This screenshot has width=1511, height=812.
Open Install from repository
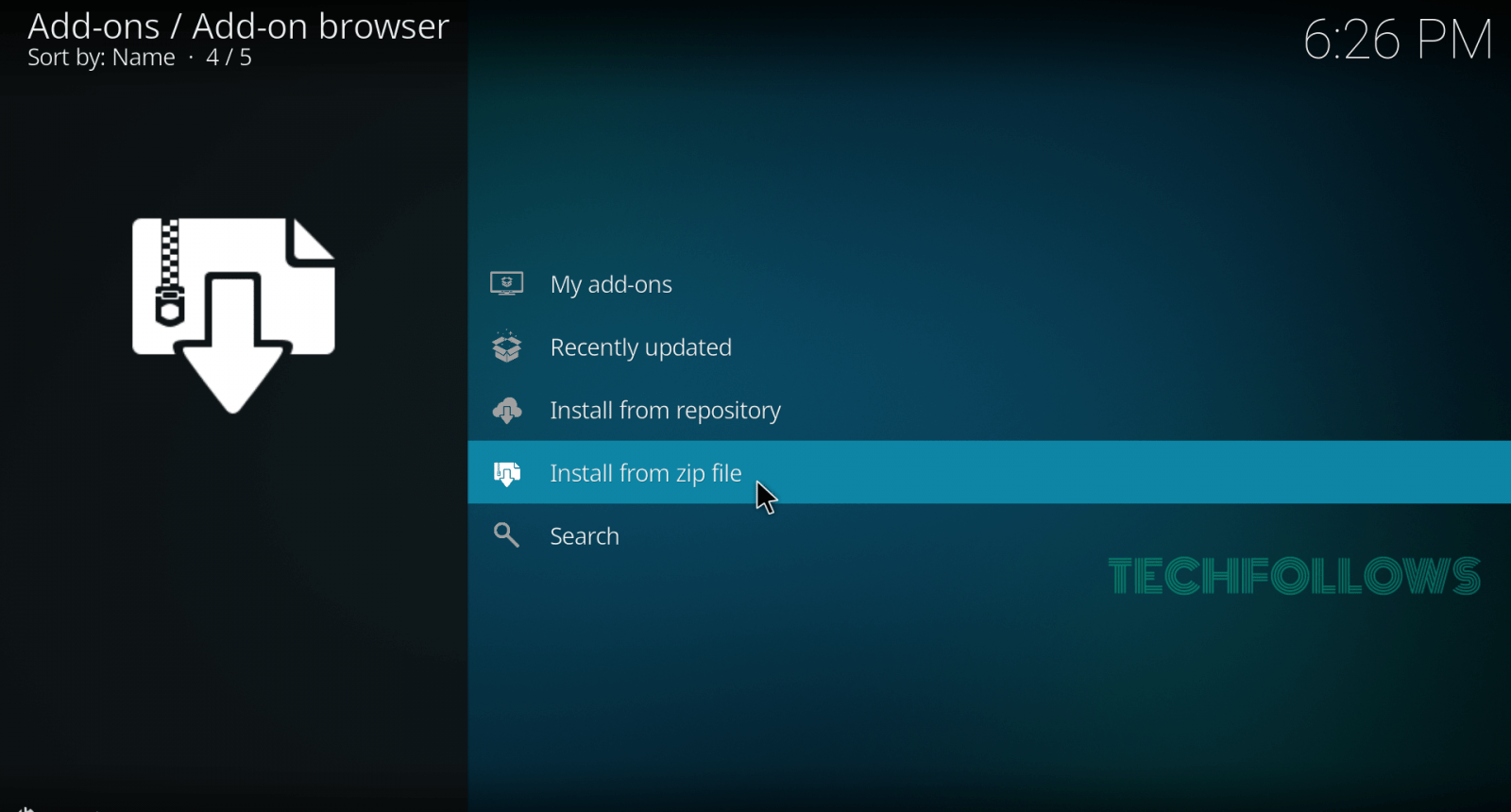(989, 410)
